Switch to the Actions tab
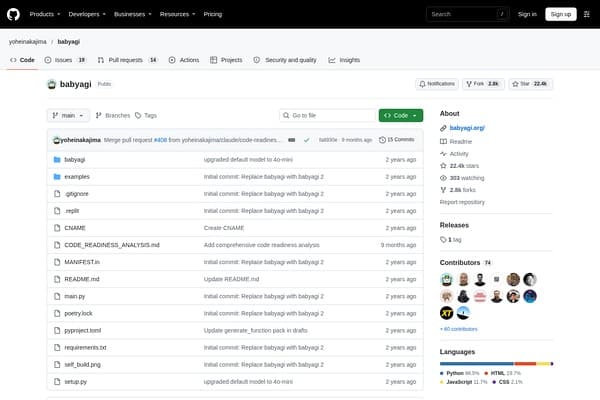 pyautogui.click(x=184, y=60)
